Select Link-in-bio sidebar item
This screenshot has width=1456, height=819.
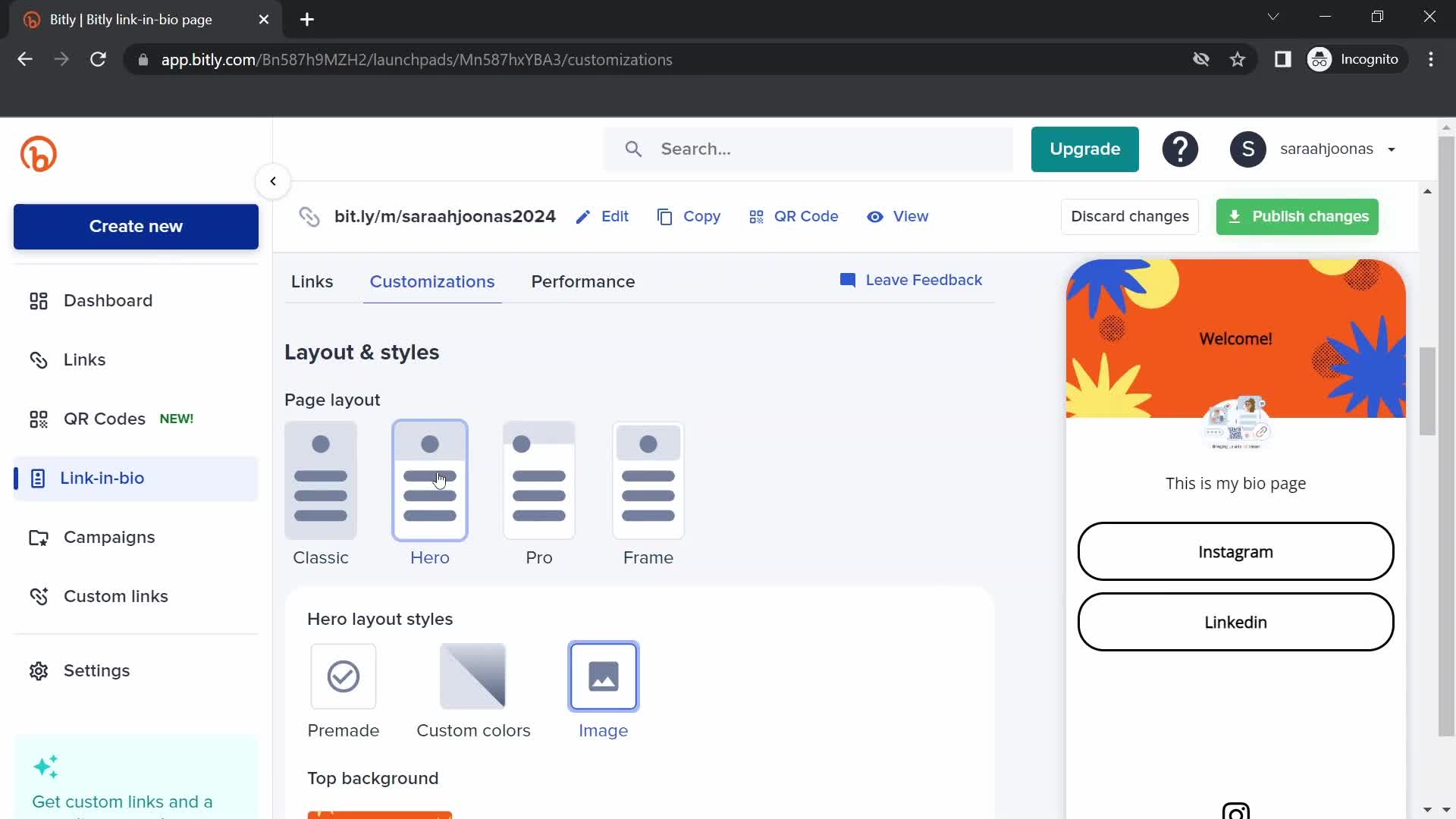tap(136, 478)
